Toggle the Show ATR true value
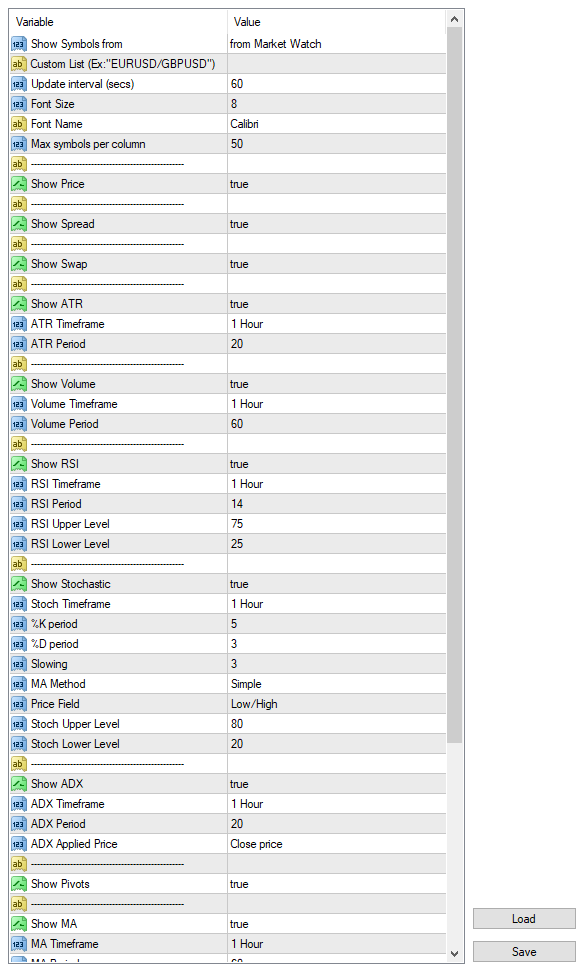The width and height of the screenshot is (585, 971). point(337,304)
